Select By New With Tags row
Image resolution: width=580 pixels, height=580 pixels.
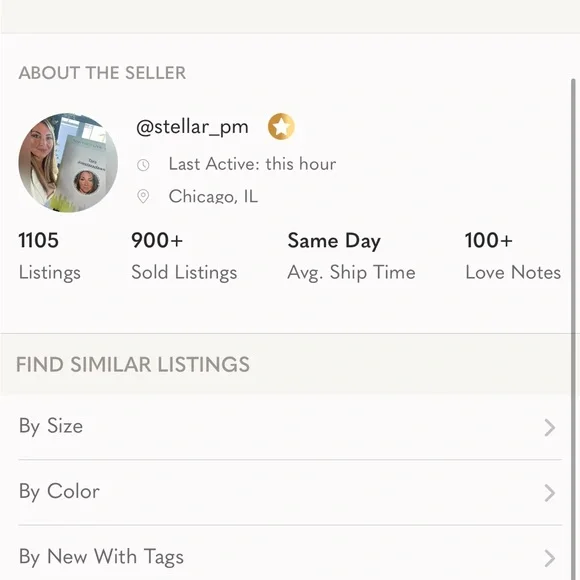point(290,554)
